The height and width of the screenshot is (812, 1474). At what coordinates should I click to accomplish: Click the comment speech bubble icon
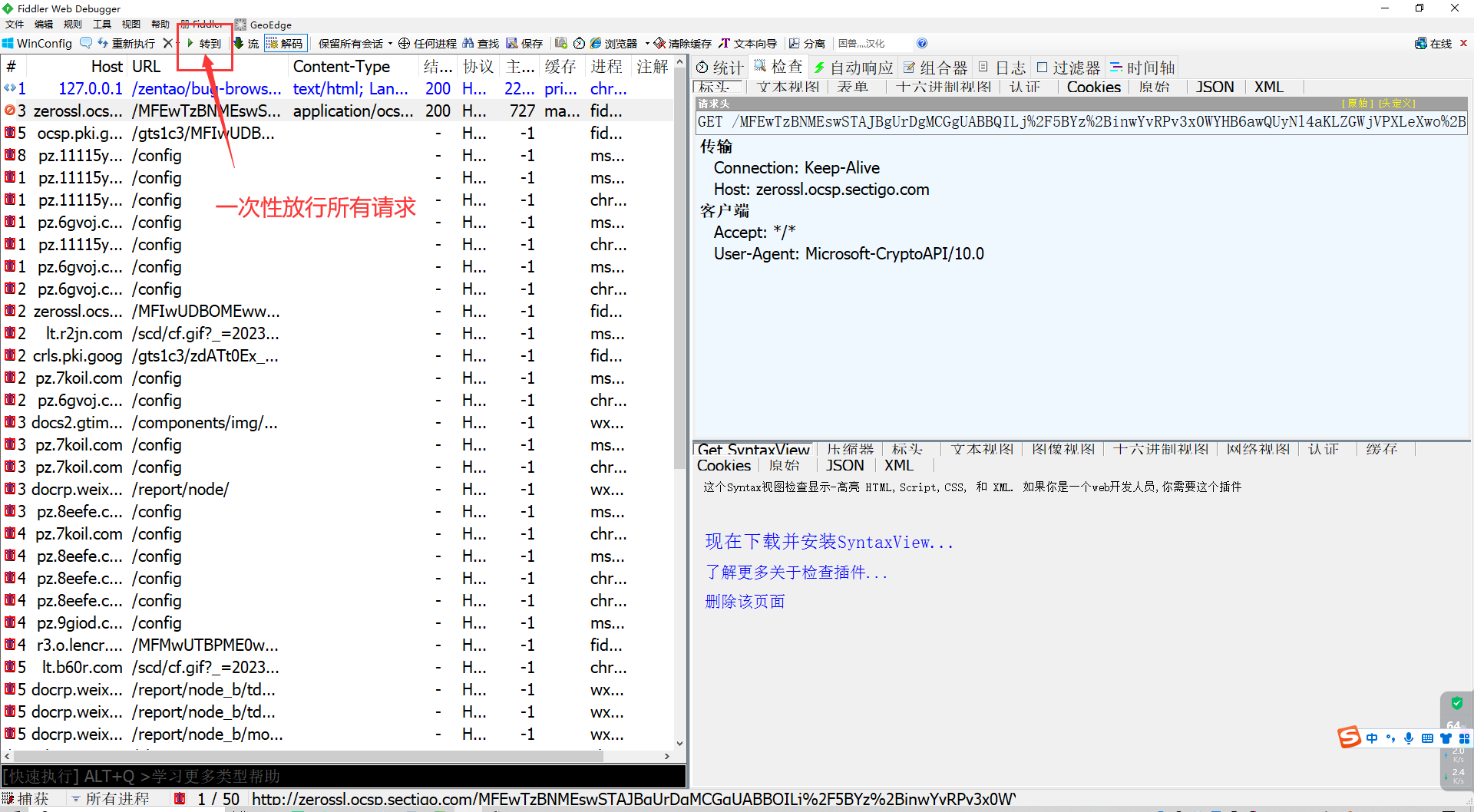tap(86, 44)
